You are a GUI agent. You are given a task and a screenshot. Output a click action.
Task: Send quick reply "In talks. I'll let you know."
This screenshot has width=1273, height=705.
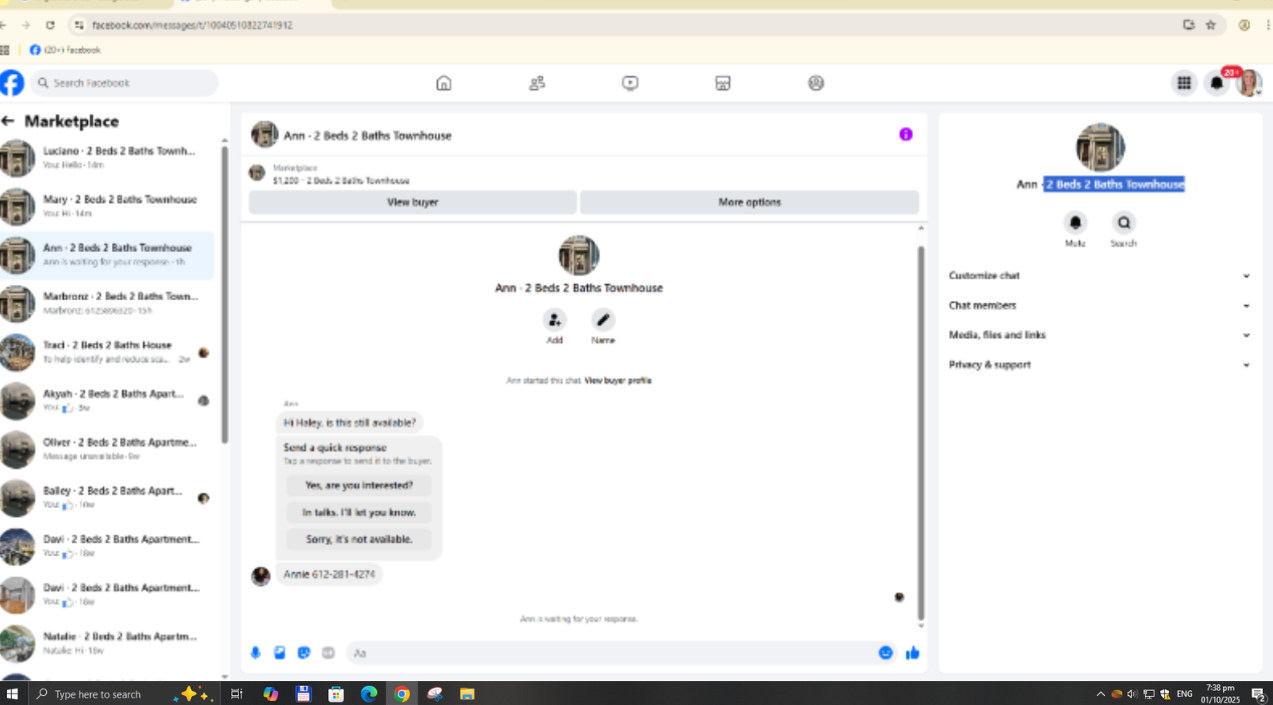pyautogui.click(x=358, y=512)
